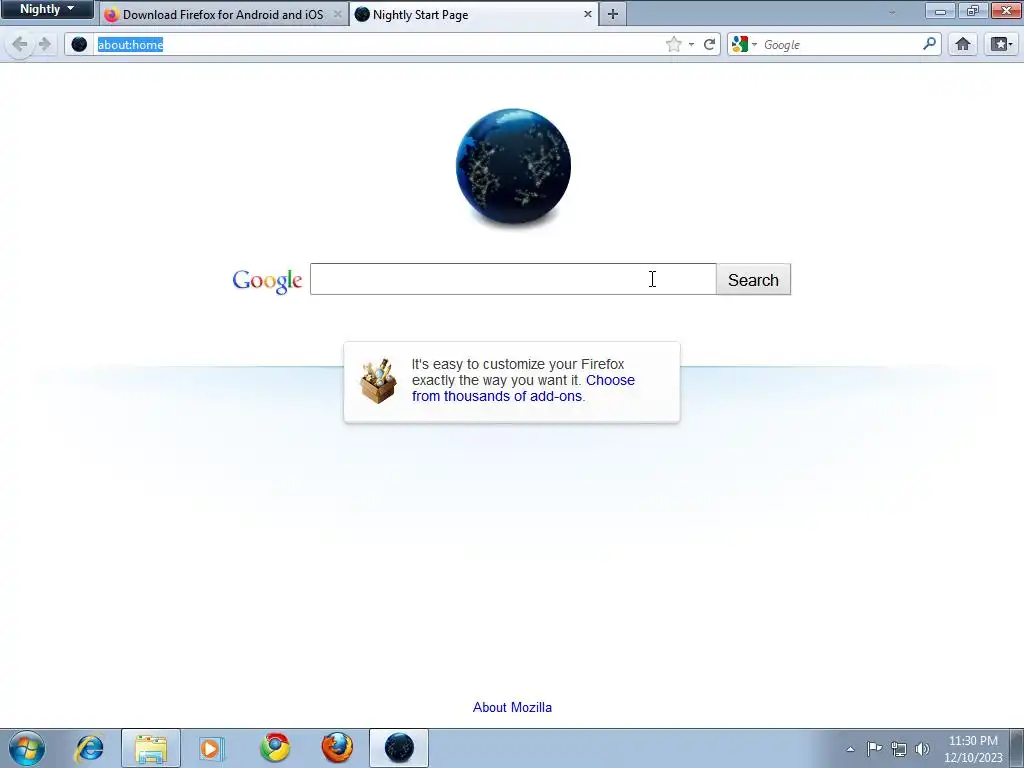Viewport: 1024px width, 768px height.
Task: Open the address bar history dropdown
Action: (691, 44)
